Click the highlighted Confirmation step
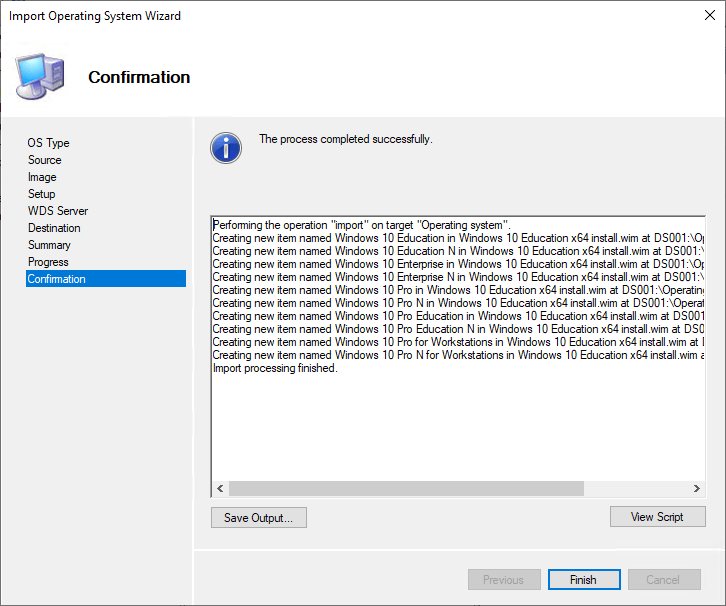726x606 pixels. click(57, 279)
